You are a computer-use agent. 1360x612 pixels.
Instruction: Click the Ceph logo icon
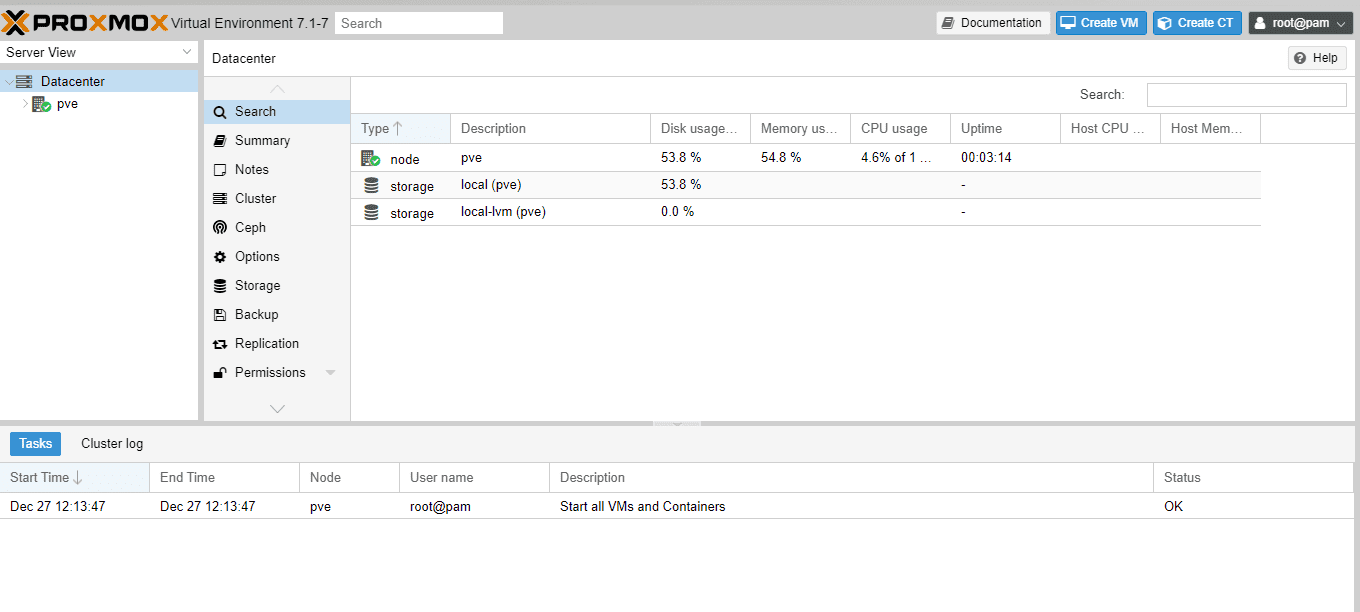[220, 228]
